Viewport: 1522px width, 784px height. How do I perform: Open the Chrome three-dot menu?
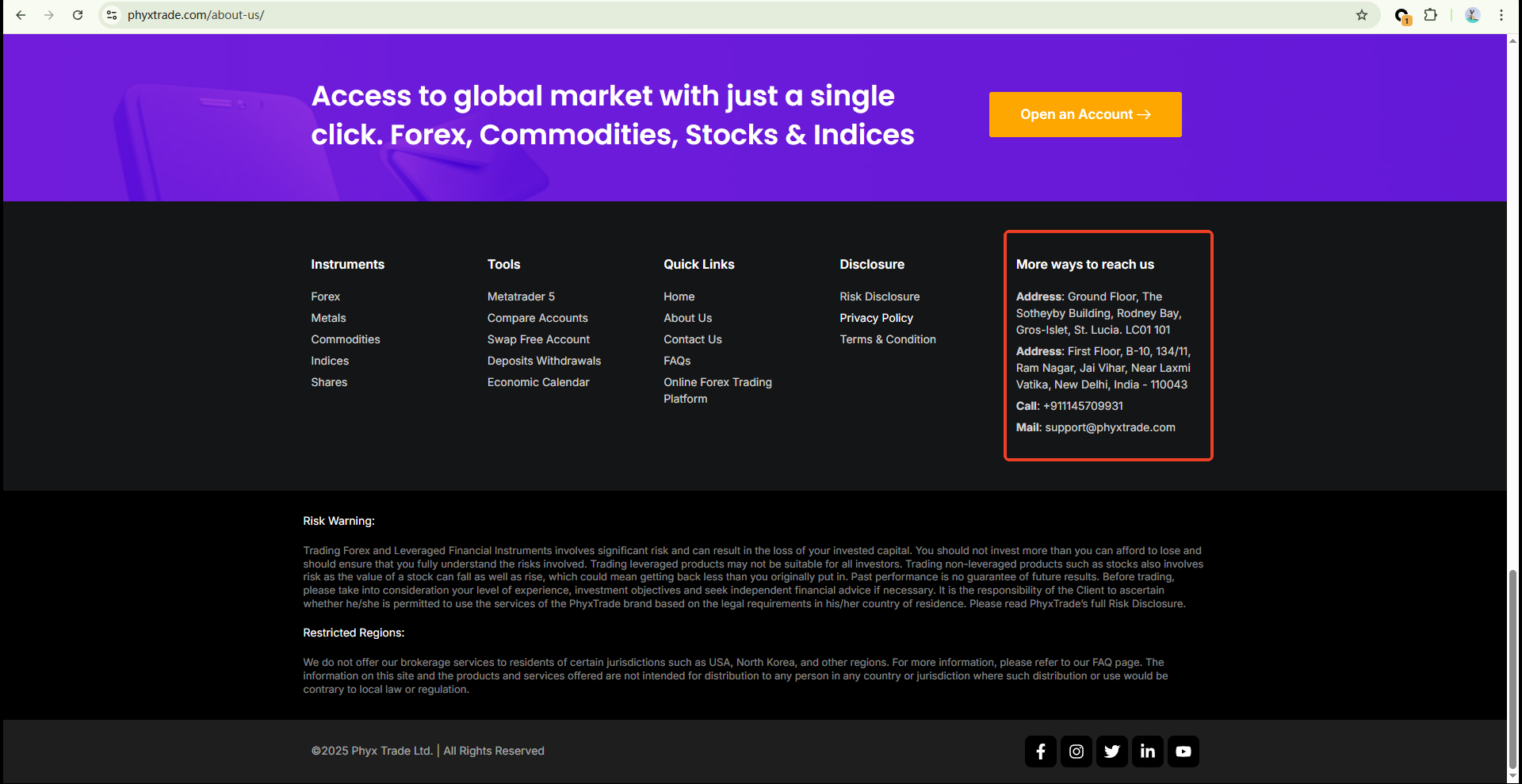(1501, 15)
